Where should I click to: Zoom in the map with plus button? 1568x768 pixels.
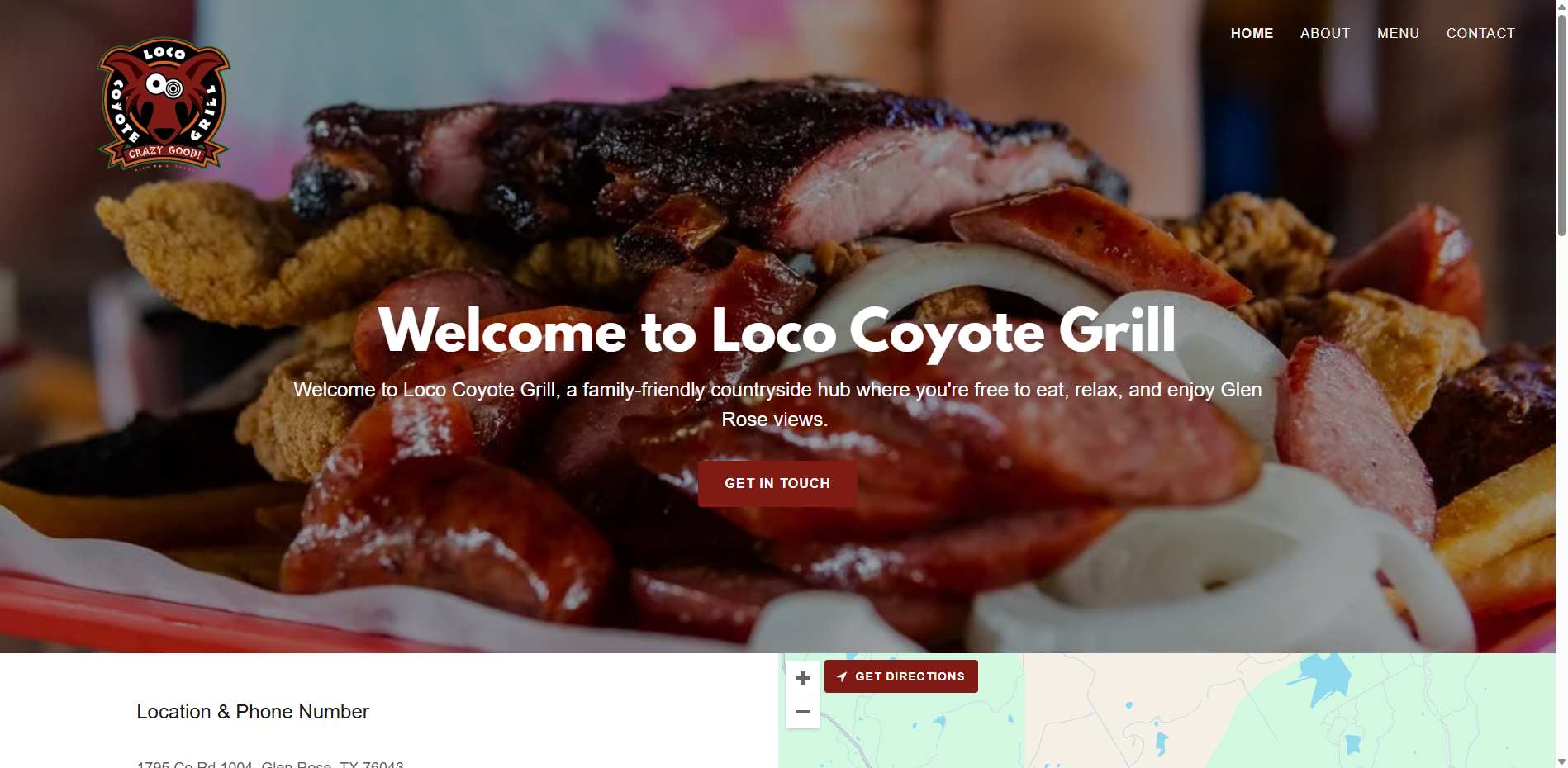pyautogui.click(x=802, y=678)
